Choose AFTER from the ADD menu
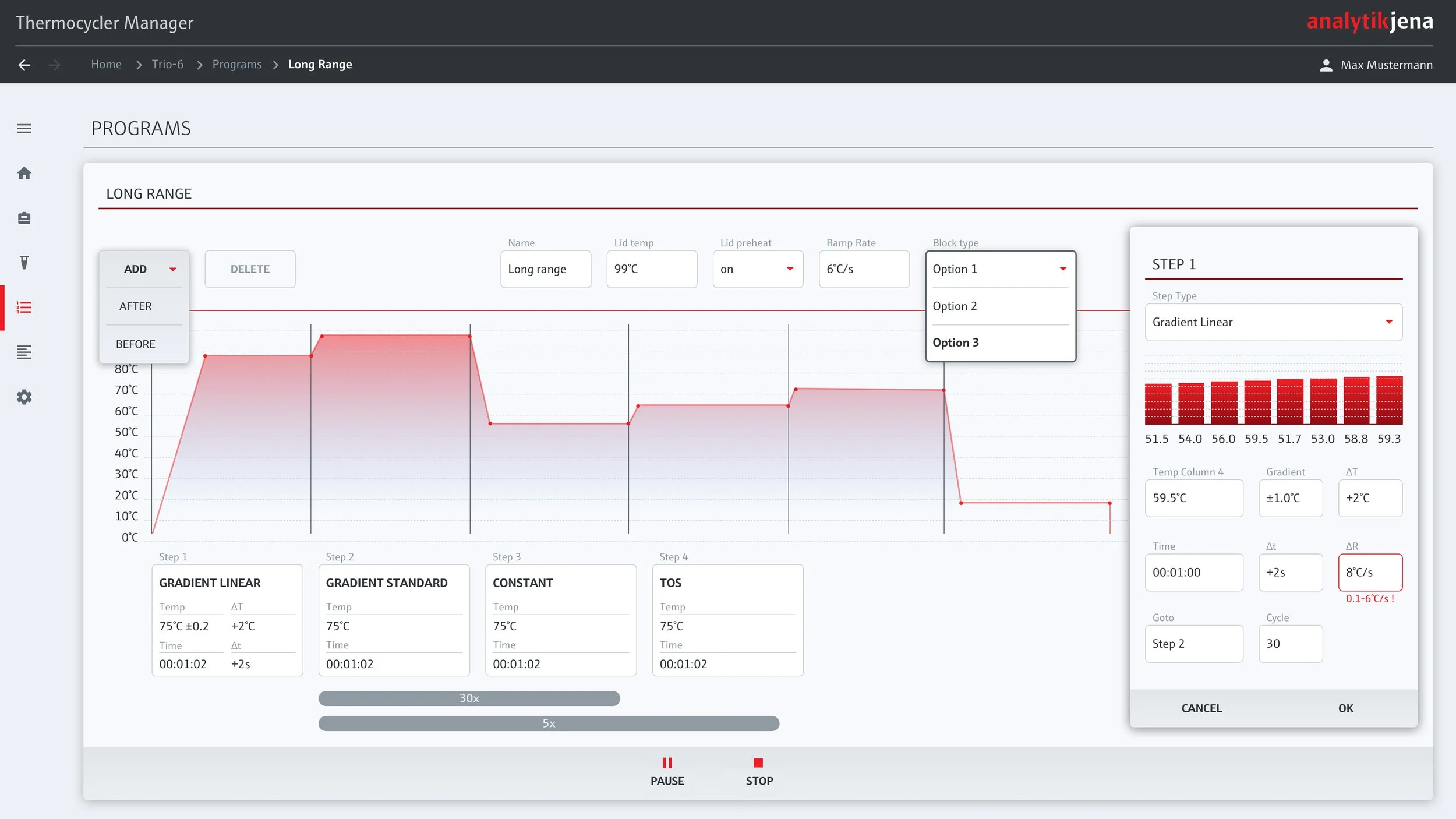 136,306
